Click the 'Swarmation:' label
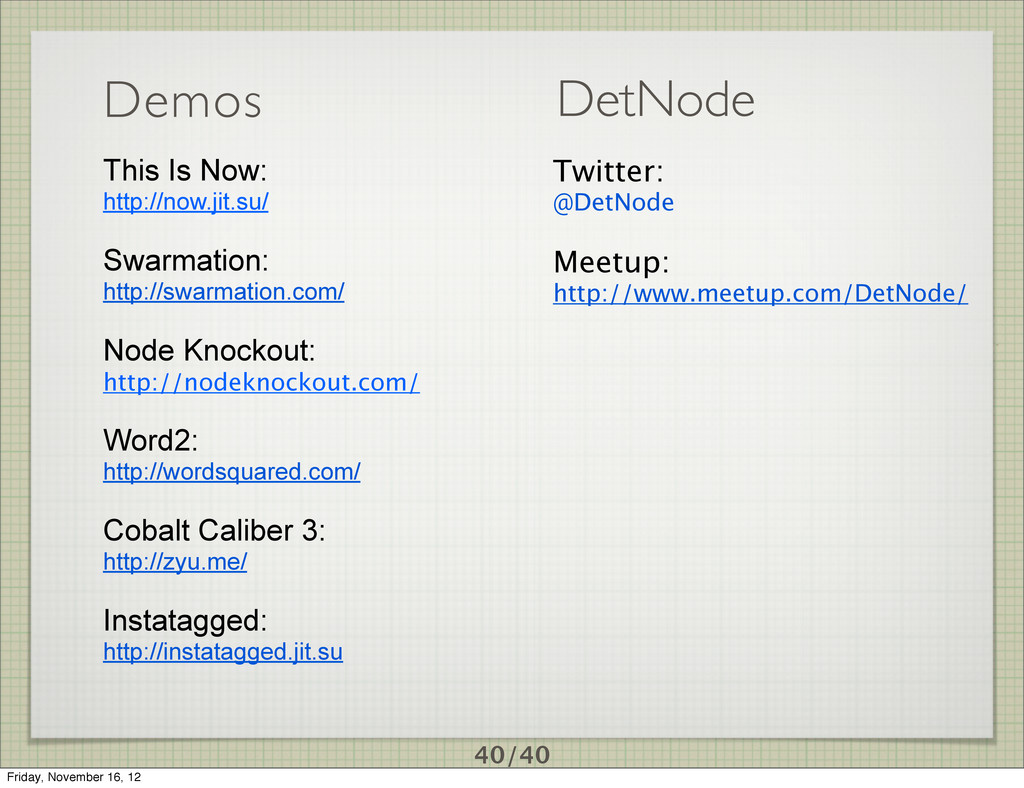This screenshot has height=788, width=1024. tap(185, 260)
